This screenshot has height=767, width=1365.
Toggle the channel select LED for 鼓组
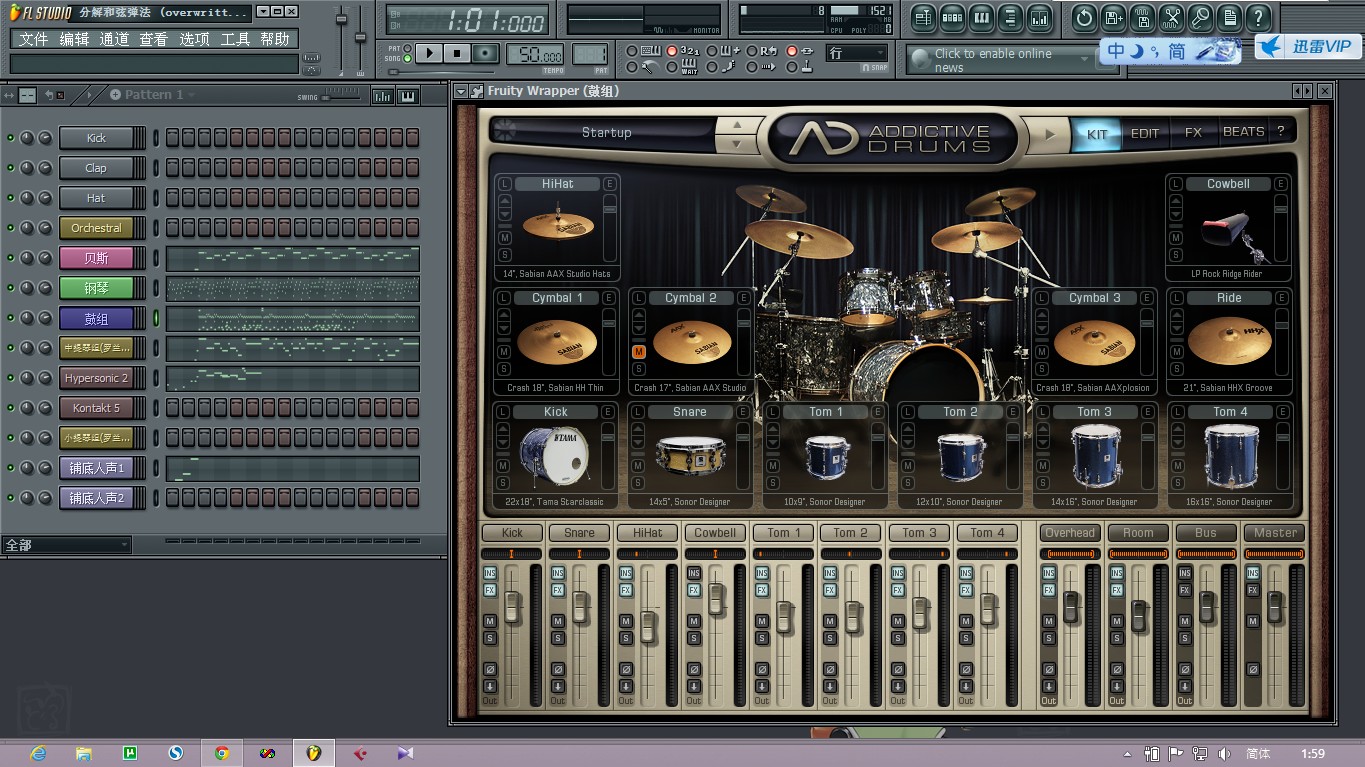155,318
